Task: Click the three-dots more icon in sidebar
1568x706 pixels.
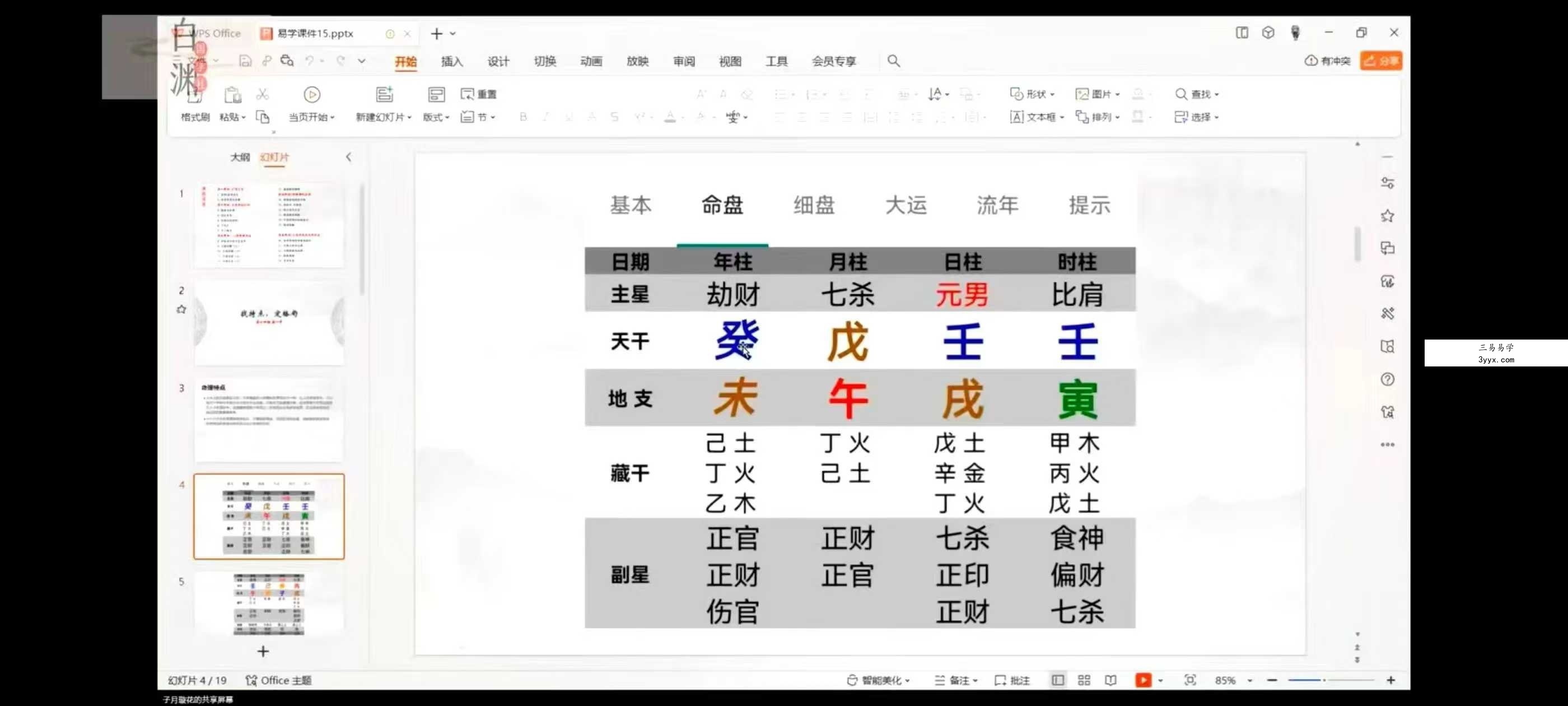Action: [x=1387, y=445]
